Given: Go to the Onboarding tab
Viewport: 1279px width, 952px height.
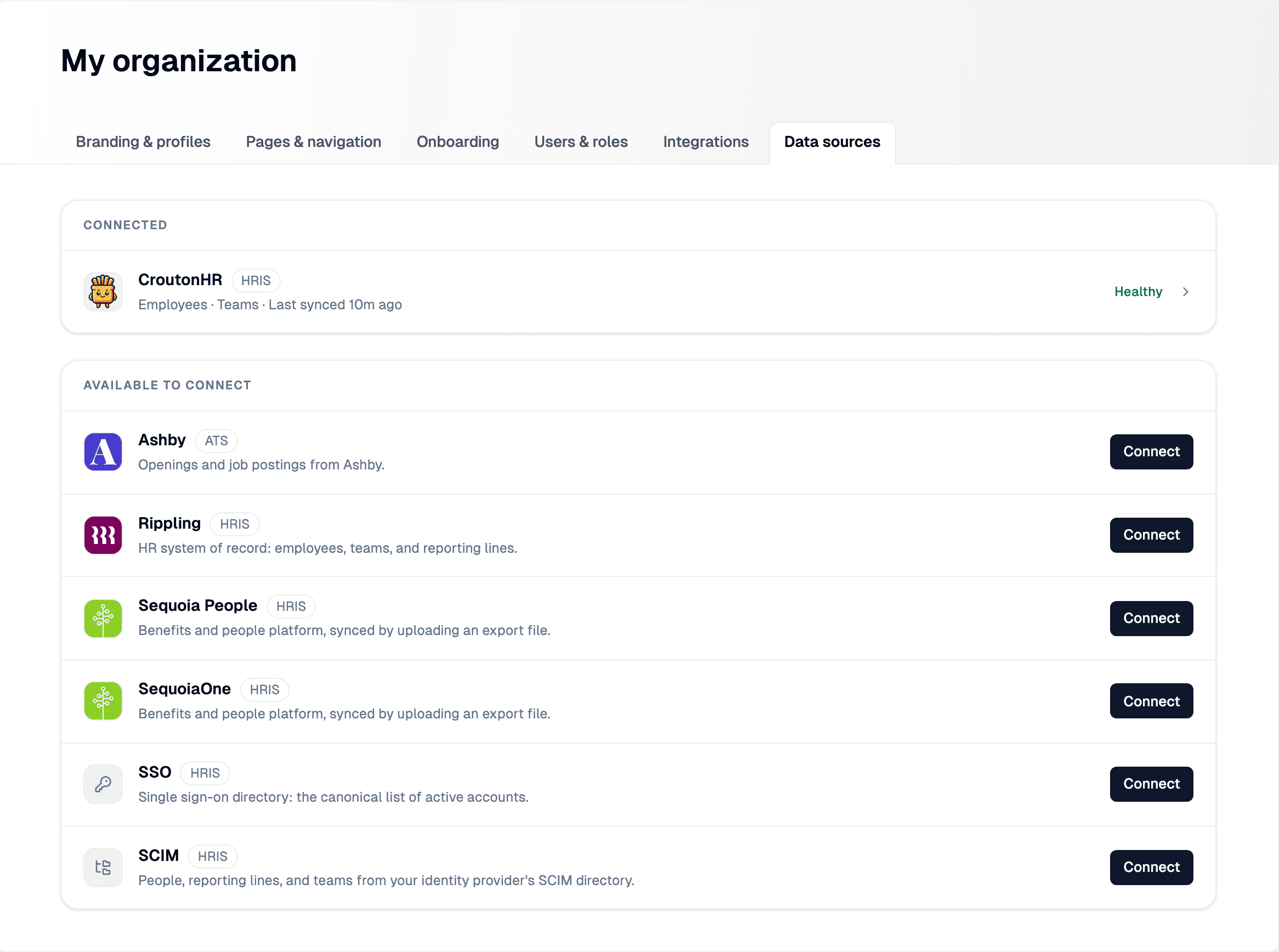Looking at the screenshot, I should pyautogui.click(x=457, y=142).
